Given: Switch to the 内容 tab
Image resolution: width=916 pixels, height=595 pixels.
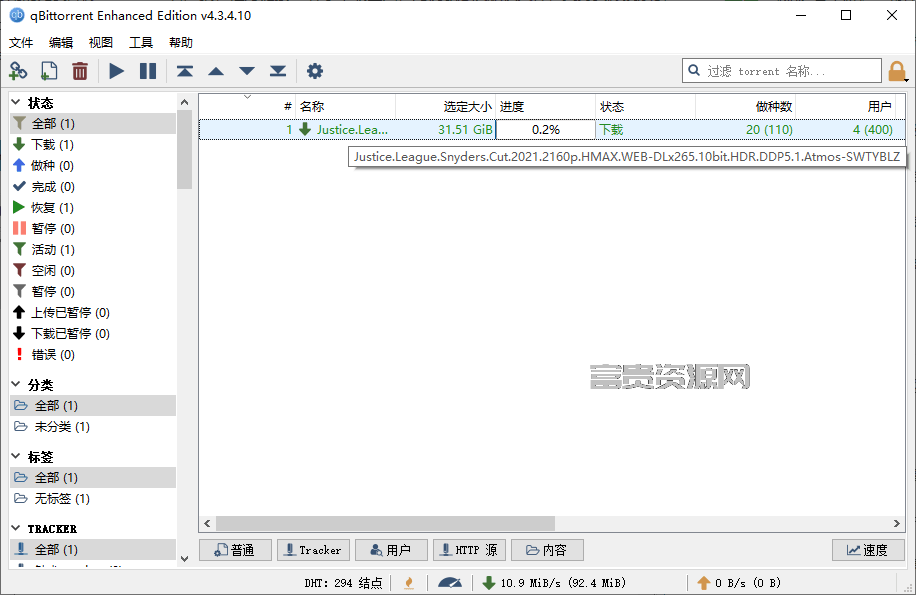Looking at the screenshot, I should (x=547, y=550).
